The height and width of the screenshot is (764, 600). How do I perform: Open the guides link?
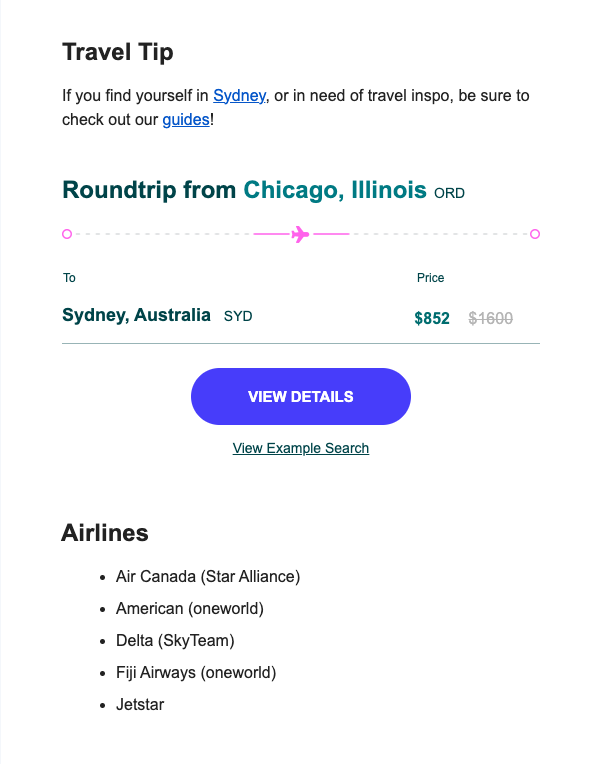[x=186, y=119]
